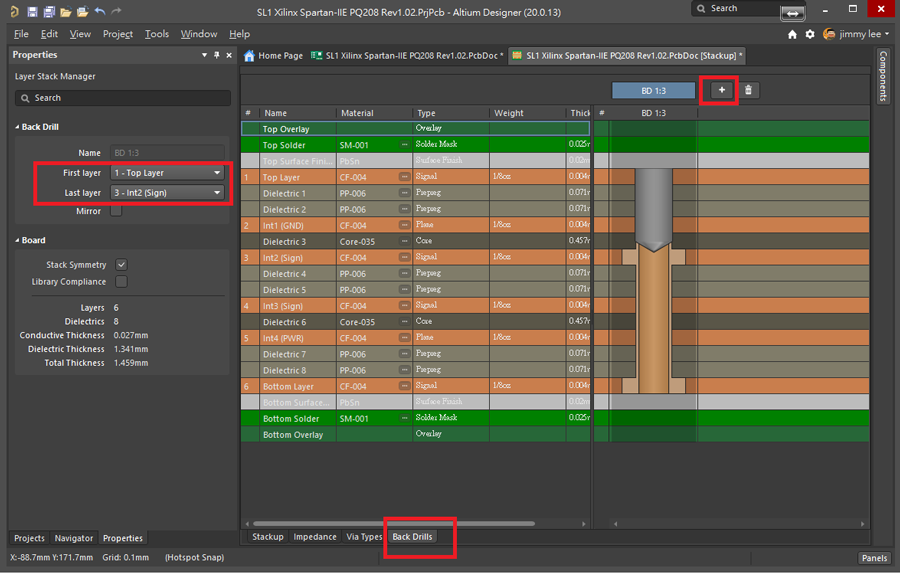Delete back drill with trash icon
The image size is (900, 573).
[x=749, y=90]
